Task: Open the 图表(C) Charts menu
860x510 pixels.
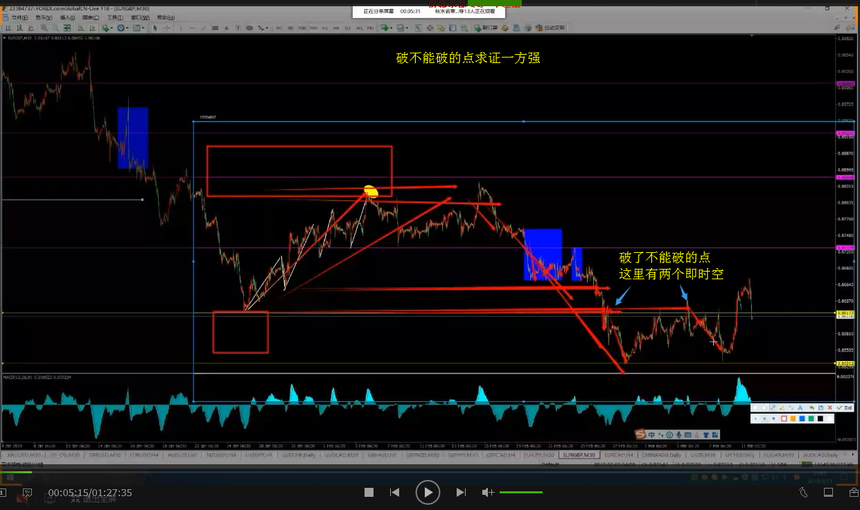Action: coord(91,18)
